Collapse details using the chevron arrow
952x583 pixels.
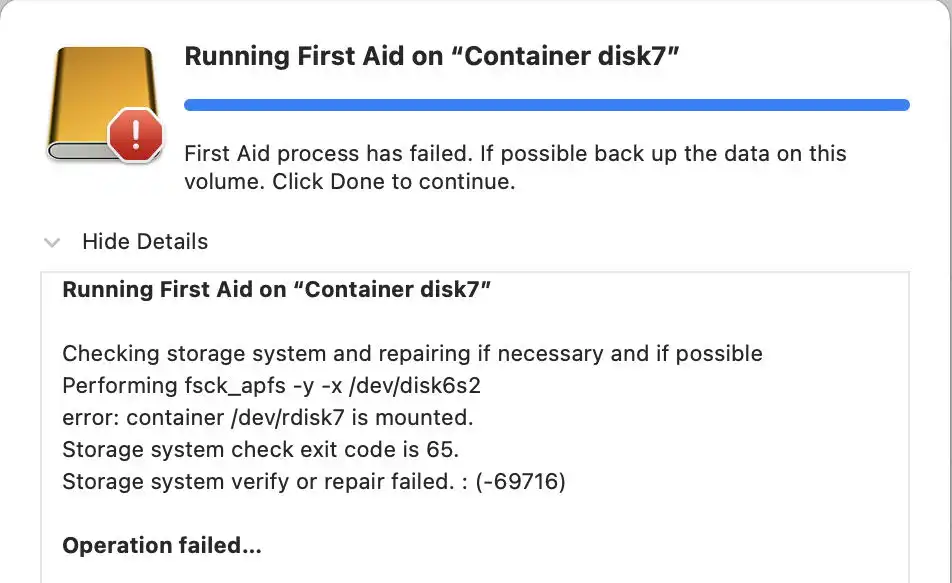pos(52,242)
